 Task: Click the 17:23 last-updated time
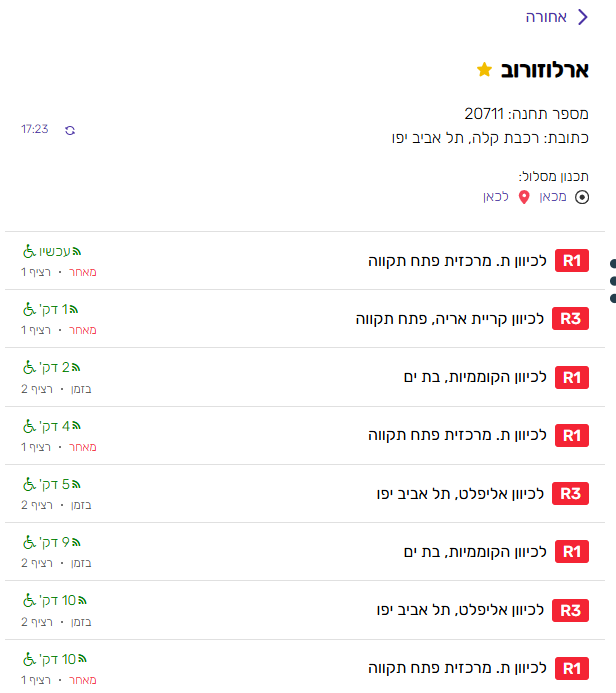pyautogui.click(x=35, y=130)
